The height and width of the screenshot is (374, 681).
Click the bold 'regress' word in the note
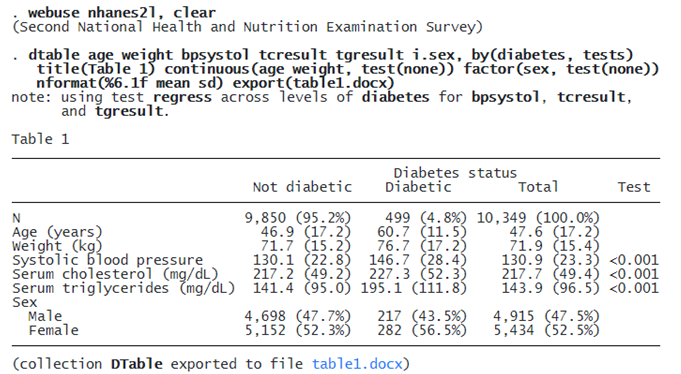click(x=182, y=97)
